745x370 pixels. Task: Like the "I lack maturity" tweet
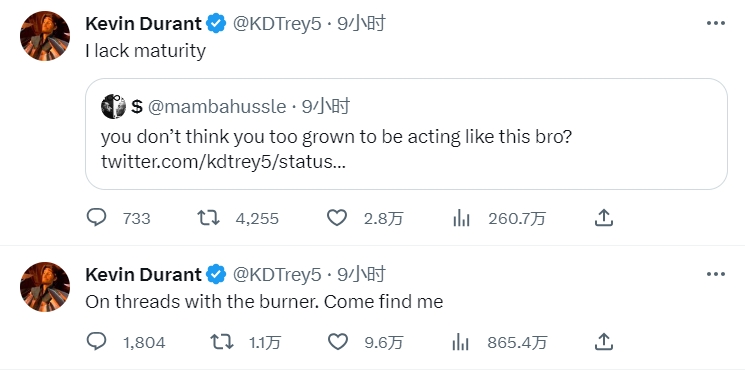(337, 218)
